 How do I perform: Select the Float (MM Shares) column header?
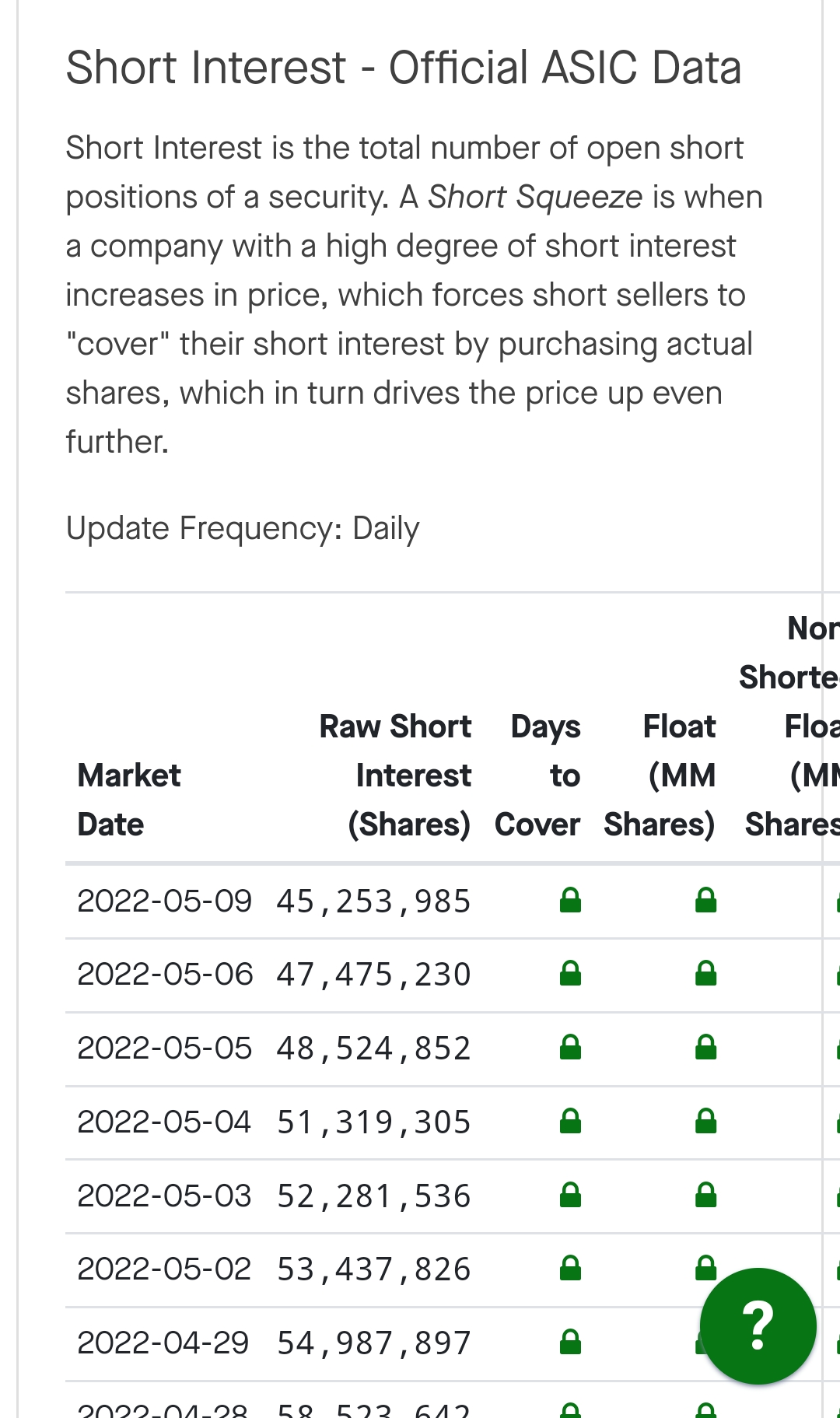point(660,776)
